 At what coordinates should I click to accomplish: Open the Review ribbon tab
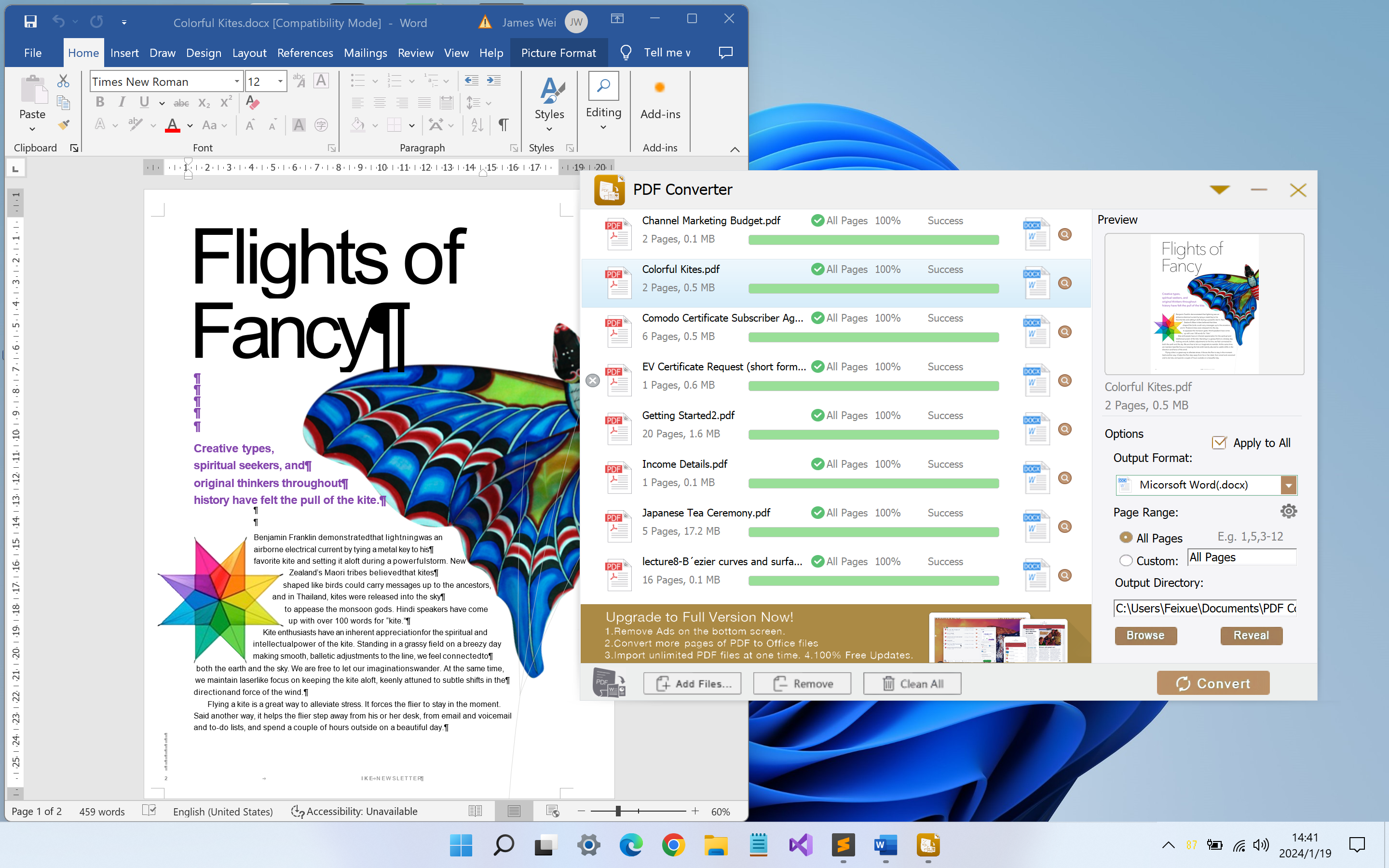[x=416, y=53]
